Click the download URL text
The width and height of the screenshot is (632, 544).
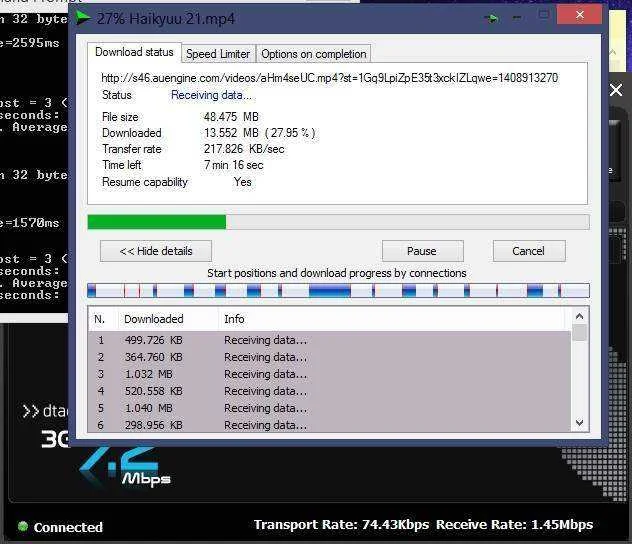point(330,78)
